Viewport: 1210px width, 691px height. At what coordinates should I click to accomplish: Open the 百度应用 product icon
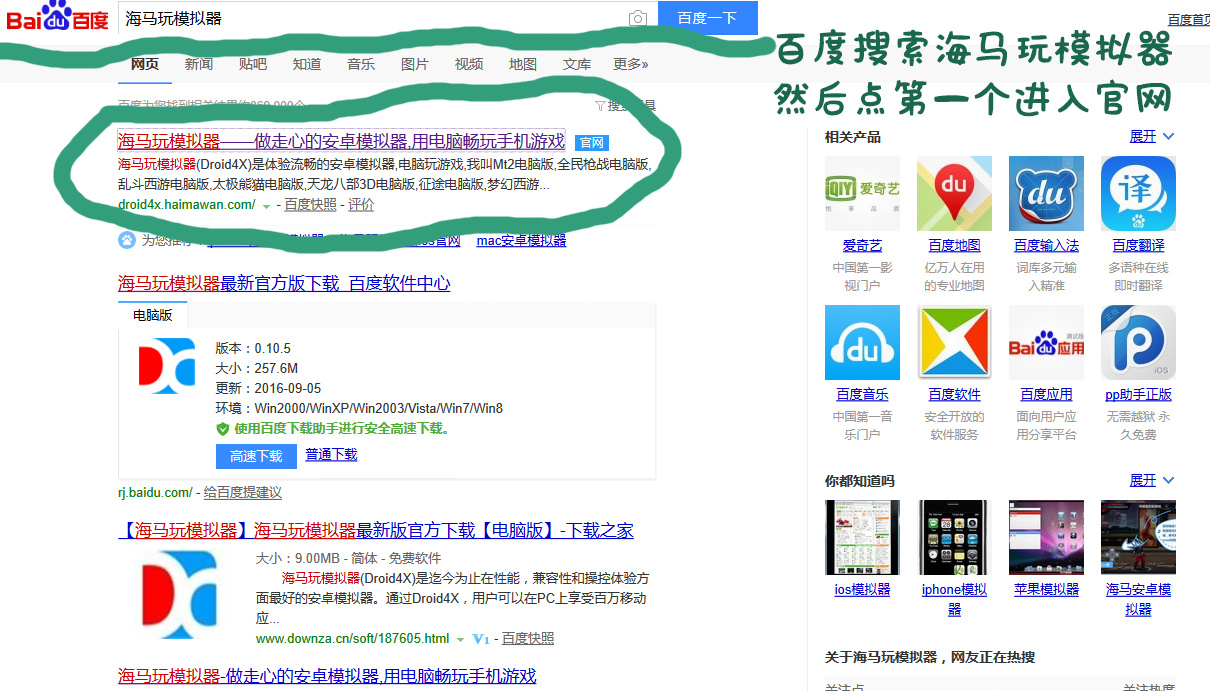[x=1046, y=342]
